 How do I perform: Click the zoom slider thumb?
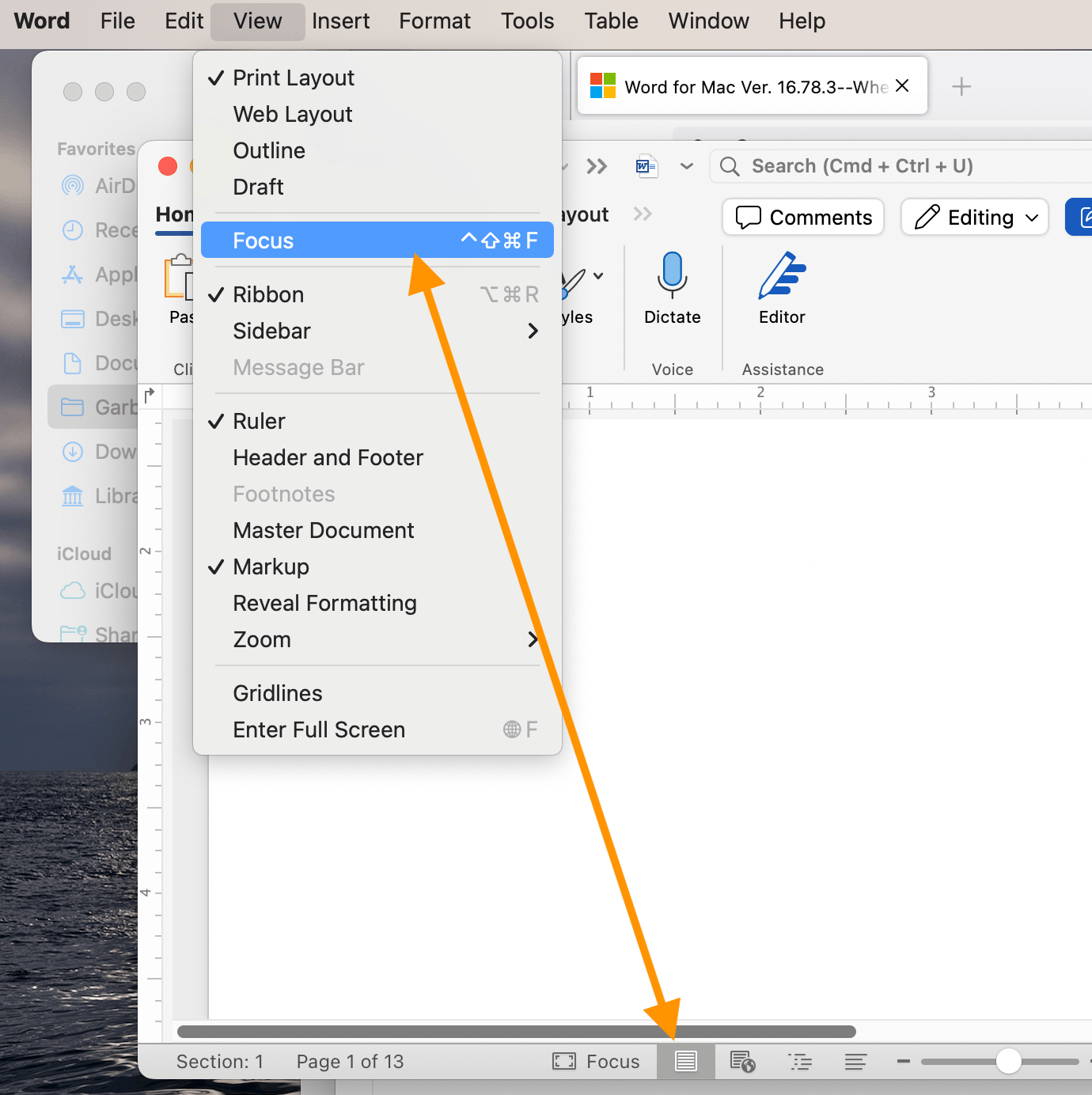(x=1009, y=1061)
